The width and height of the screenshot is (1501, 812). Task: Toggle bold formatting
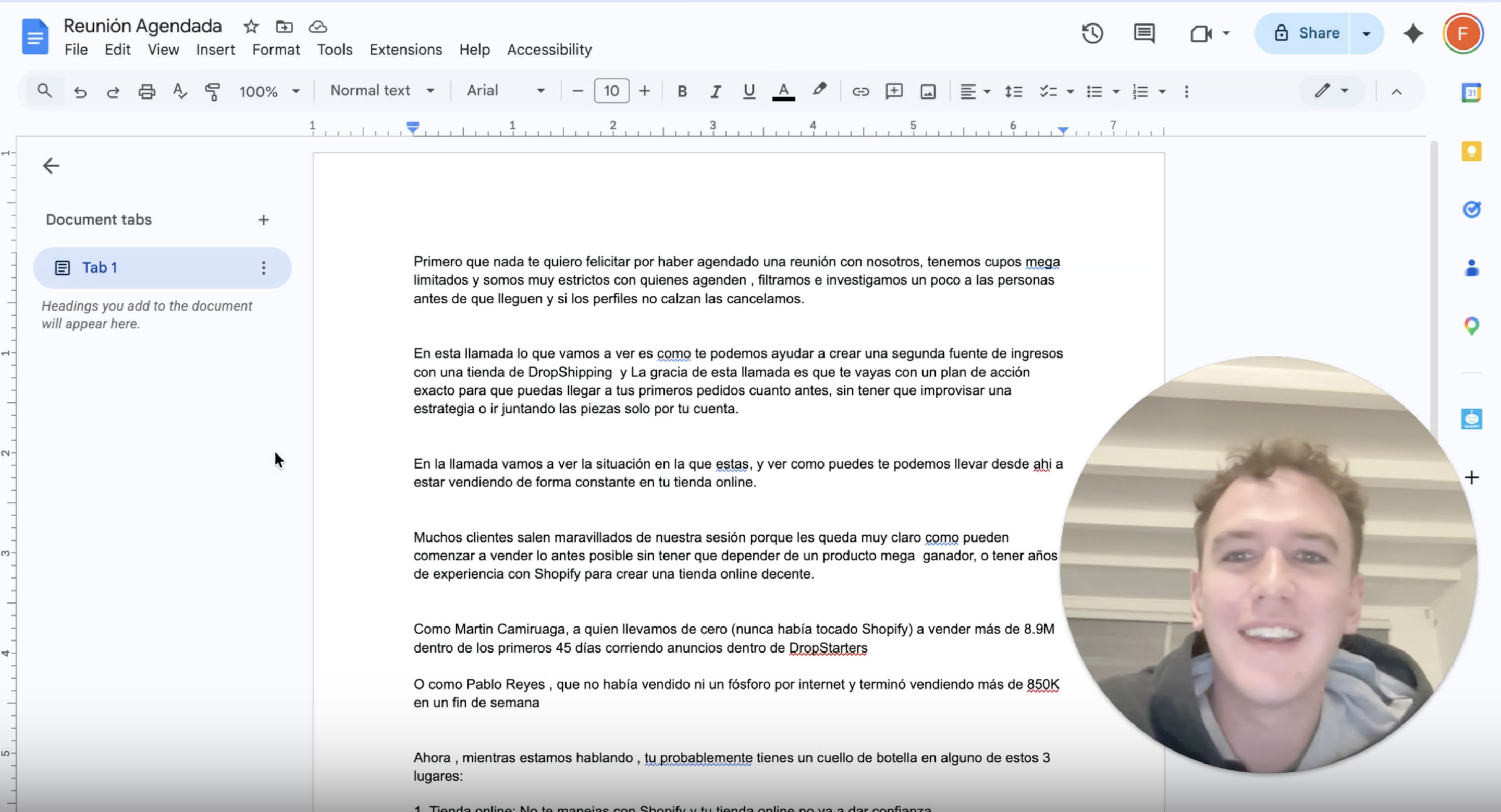(x=682, y=91)
